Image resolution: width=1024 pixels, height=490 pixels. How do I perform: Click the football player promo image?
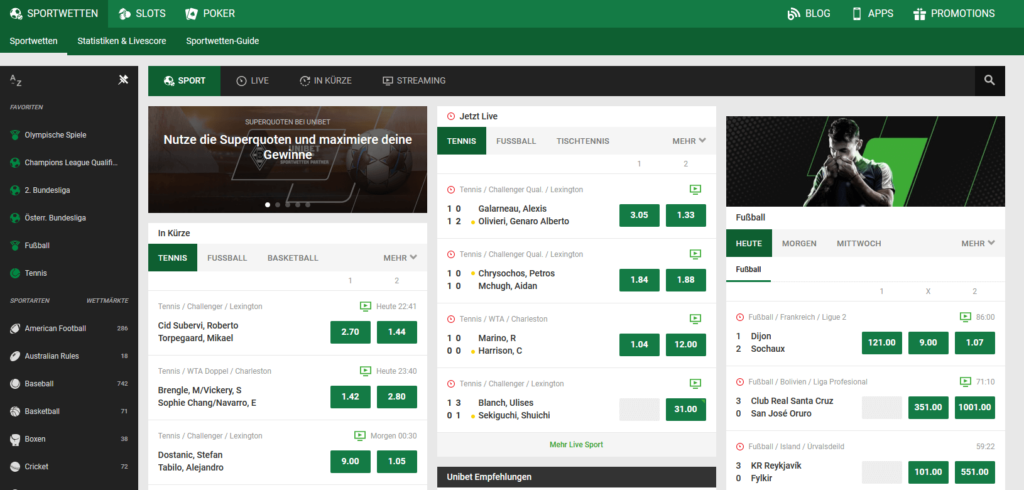[865, 161]
